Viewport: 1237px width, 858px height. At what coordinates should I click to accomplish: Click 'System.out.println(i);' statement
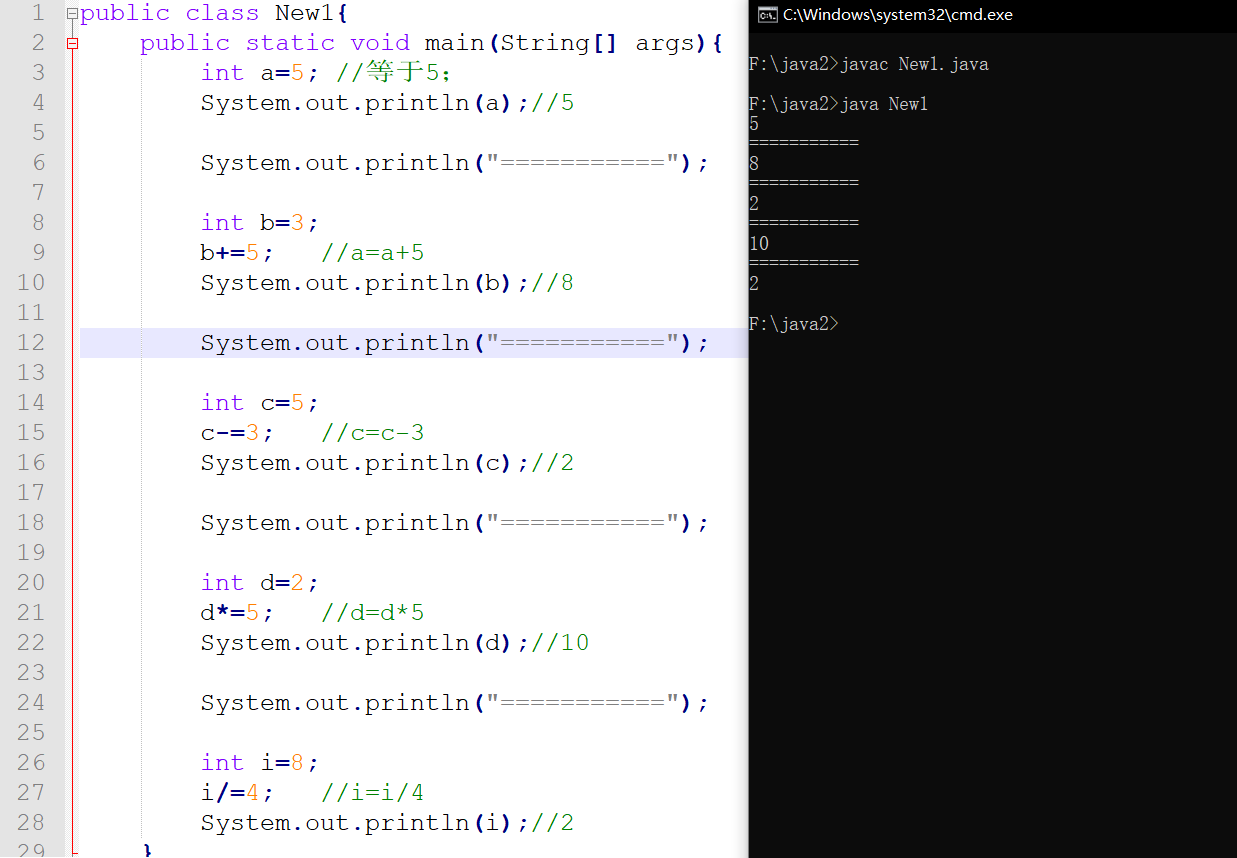pos(365,823)
